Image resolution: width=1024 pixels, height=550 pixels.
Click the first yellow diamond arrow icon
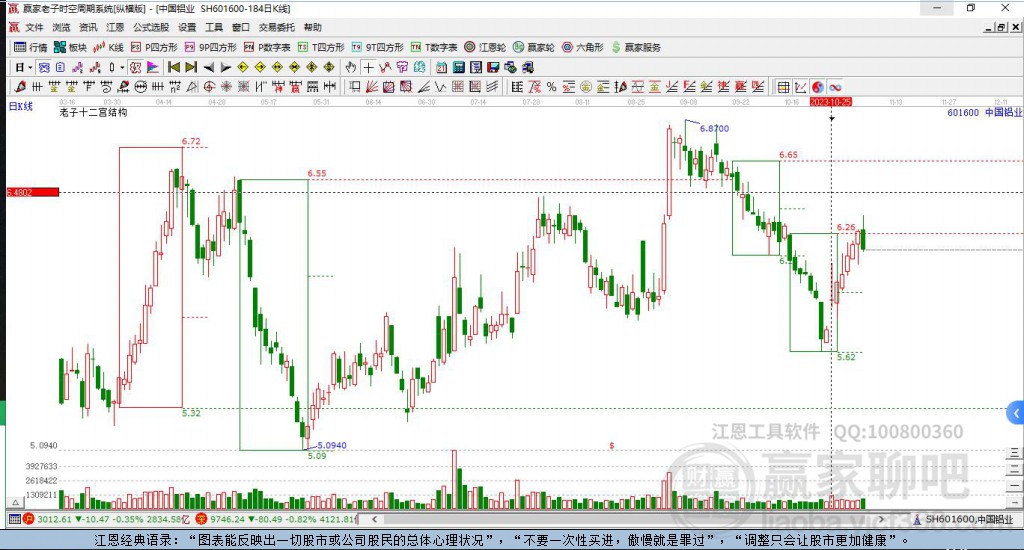point(243,67)
